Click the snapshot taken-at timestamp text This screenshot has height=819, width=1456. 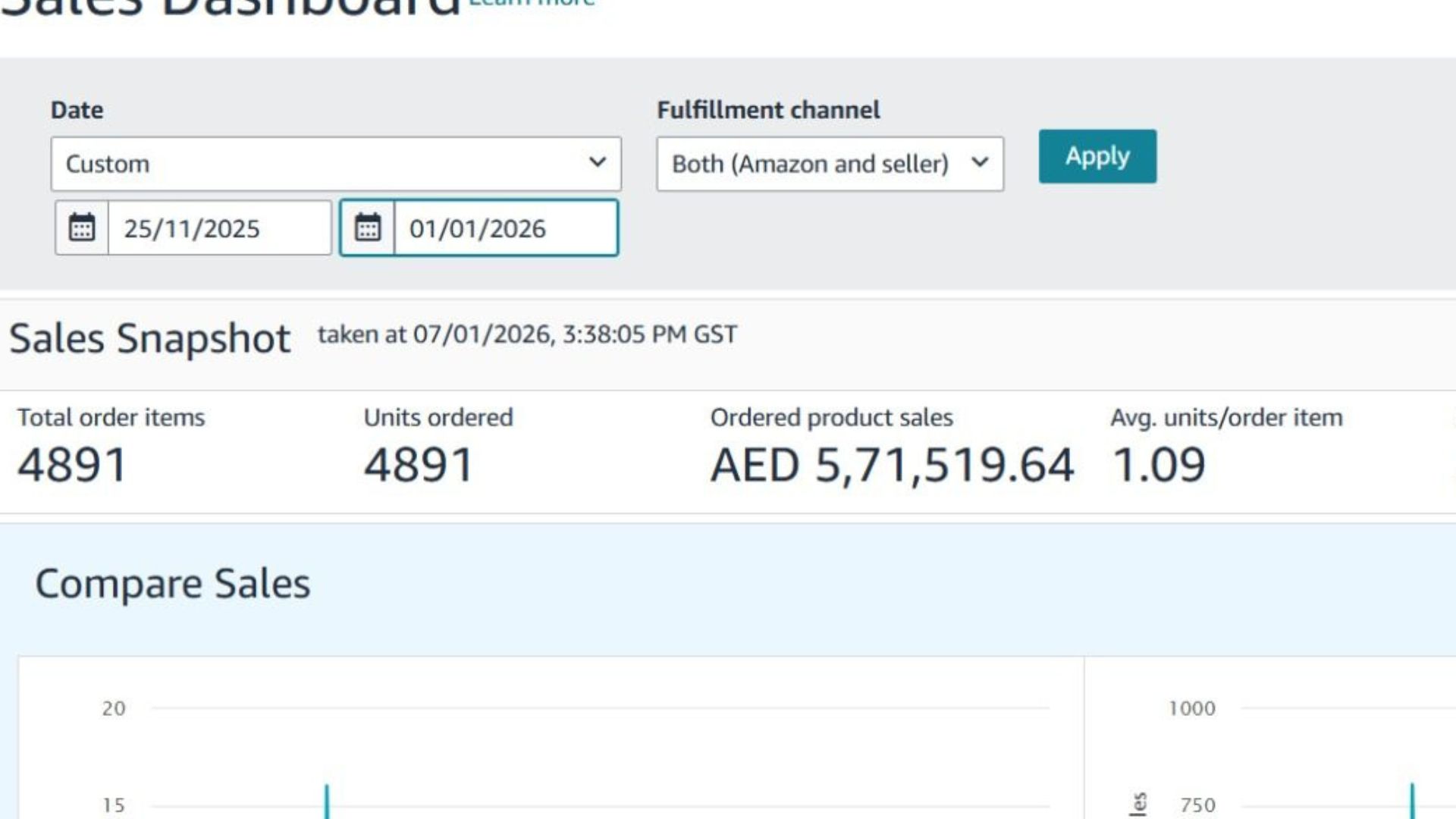[527, 334]
